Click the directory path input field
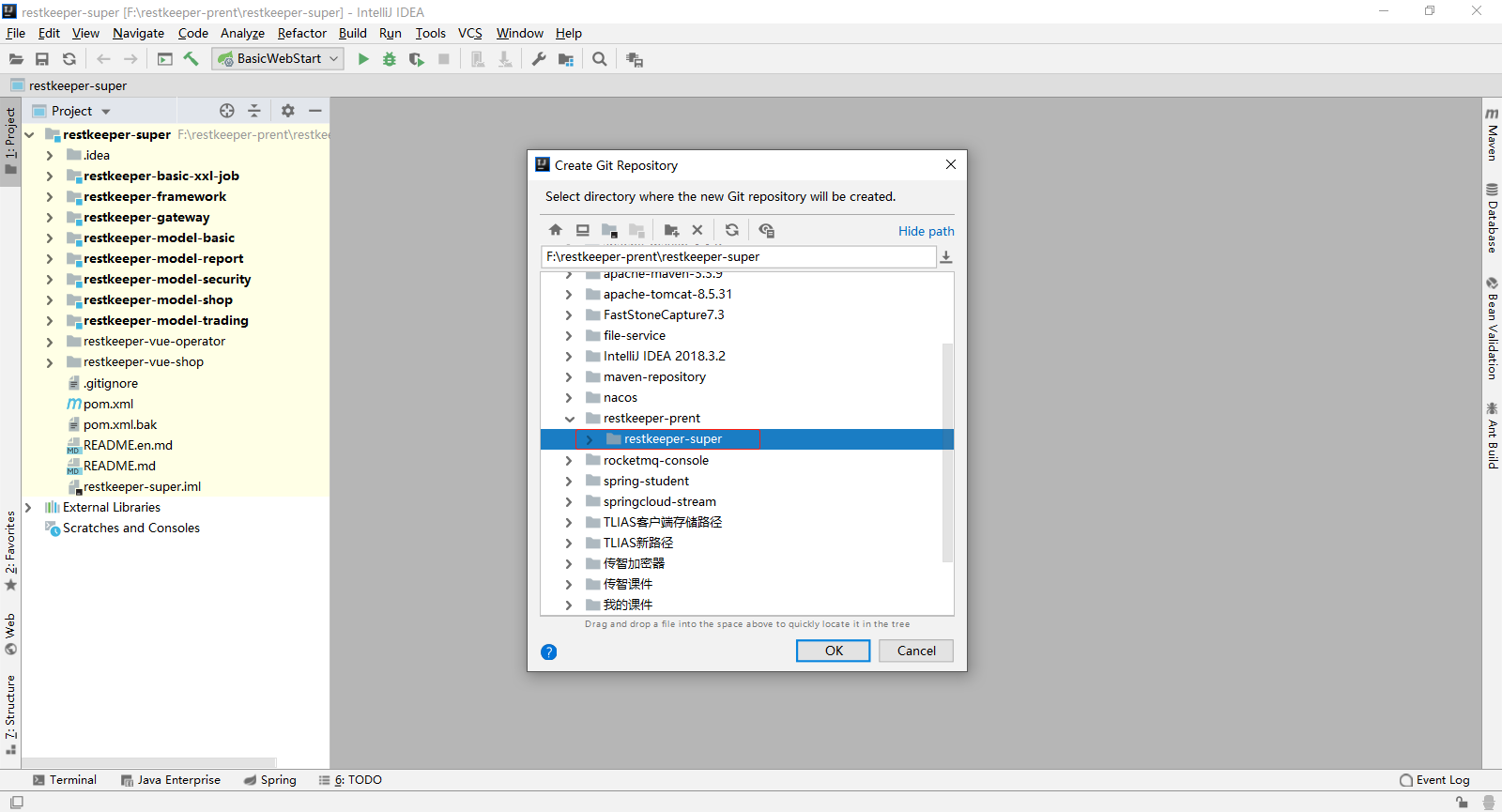This screenshot has width=1502, height=812. pyautogui.click(x=738, y=257)
